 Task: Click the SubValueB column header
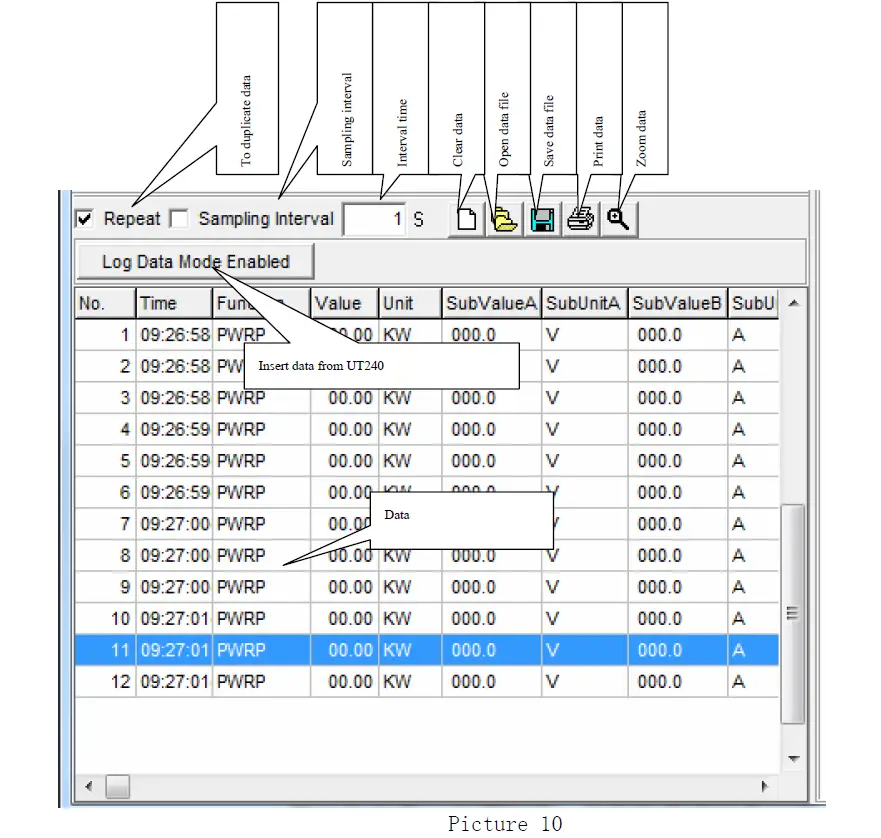(x=678, y=304)
